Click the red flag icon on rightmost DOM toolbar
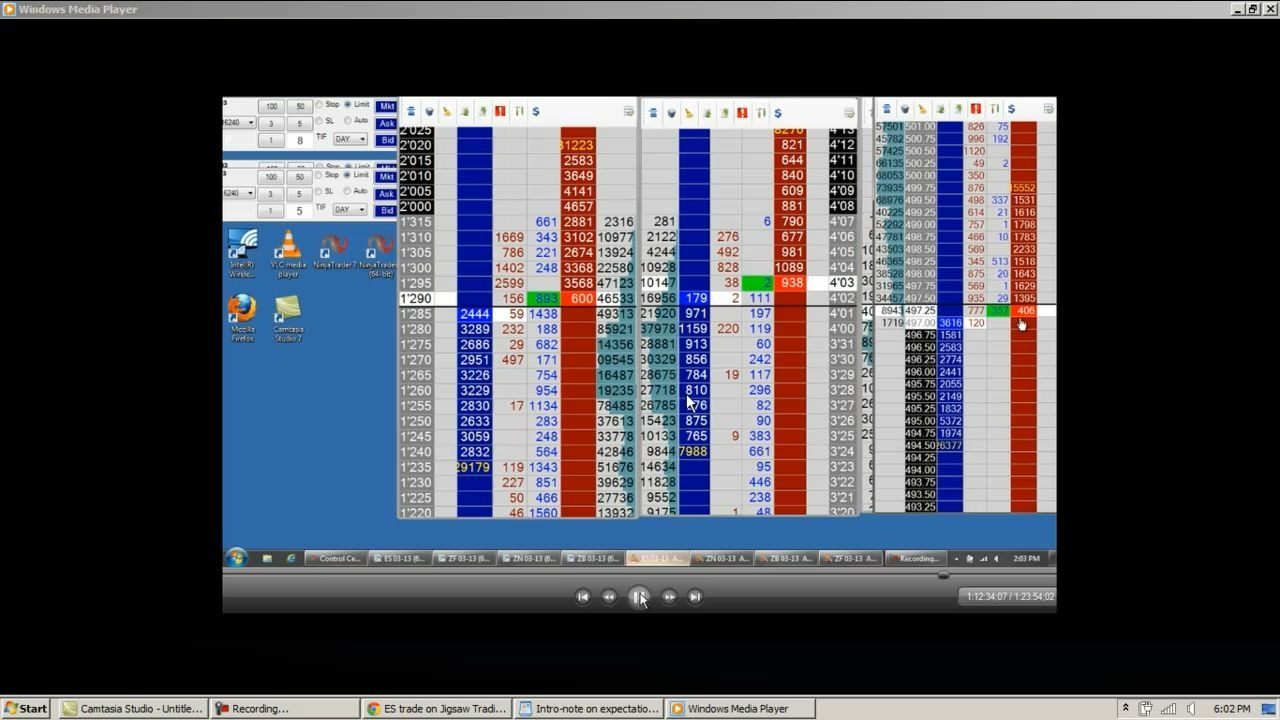The width and height of the screenshot is (1280, 720). (x=975, y=108)
